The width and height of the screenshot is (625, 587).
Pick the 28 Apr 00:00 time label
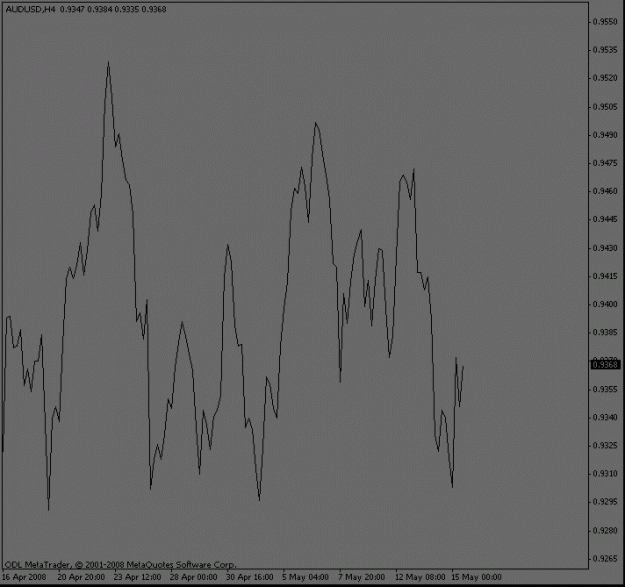coord(194,577)
